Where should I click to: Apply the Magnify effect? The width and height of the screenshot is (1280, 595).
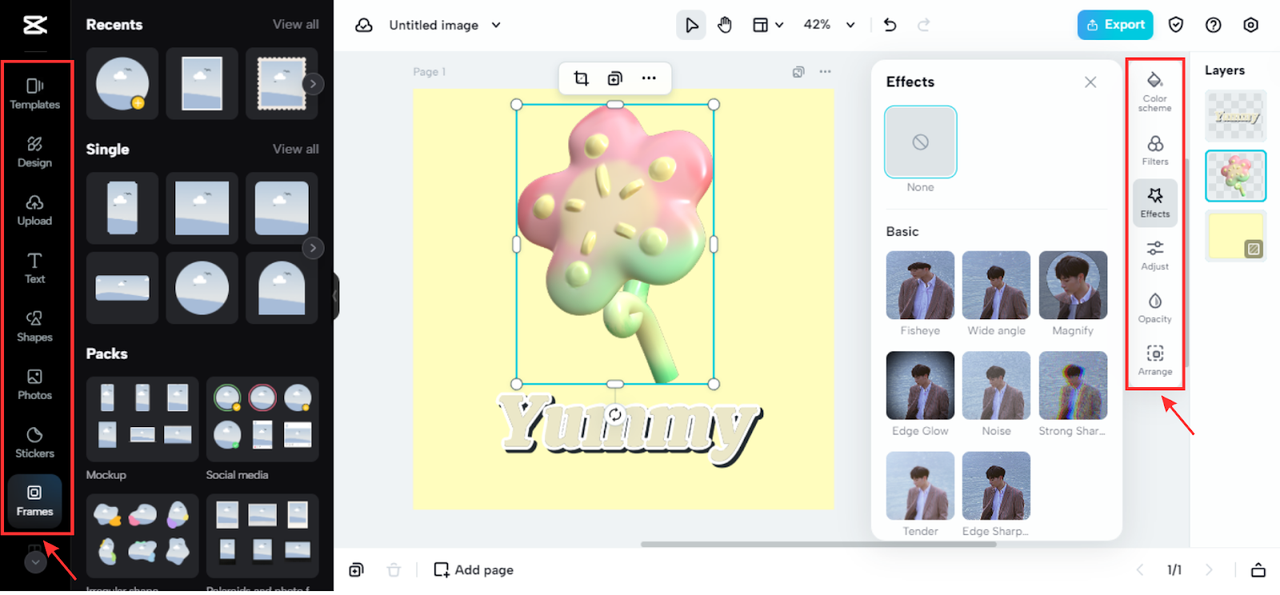(x=1073, y=285)
